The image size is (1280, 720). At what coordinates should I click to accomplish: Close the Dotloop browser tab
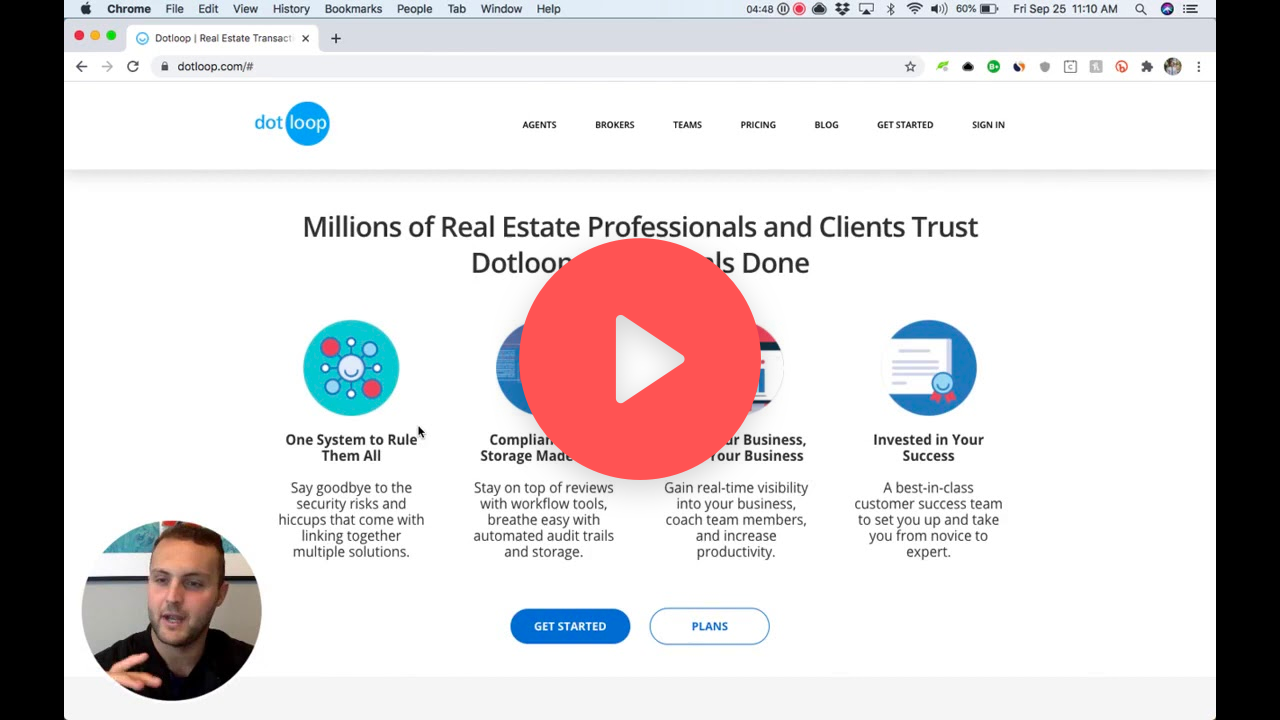[x=306, y=38]
